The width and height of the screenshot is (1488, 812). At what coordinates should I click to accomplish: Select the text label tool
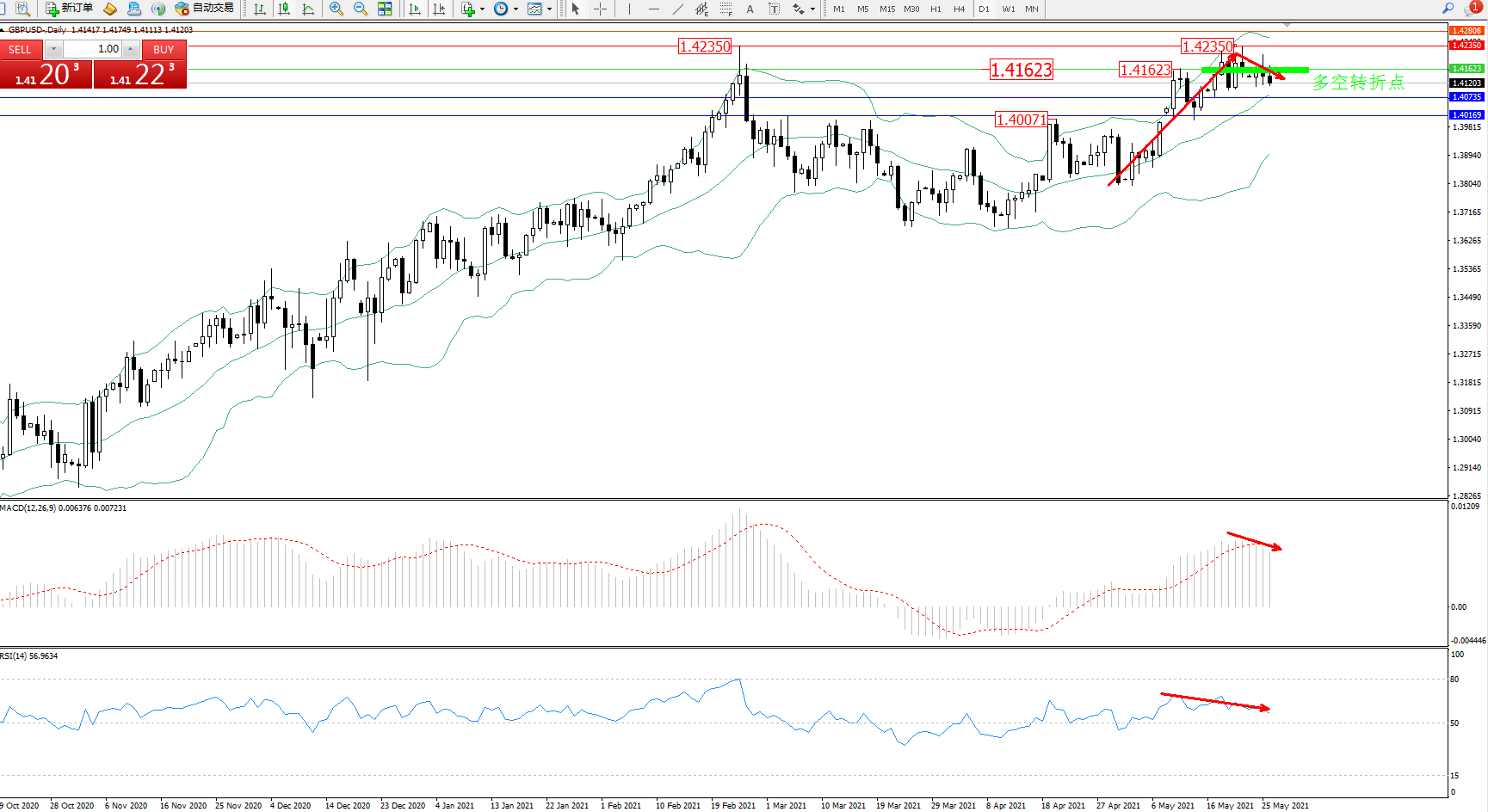tap(750, 9)
